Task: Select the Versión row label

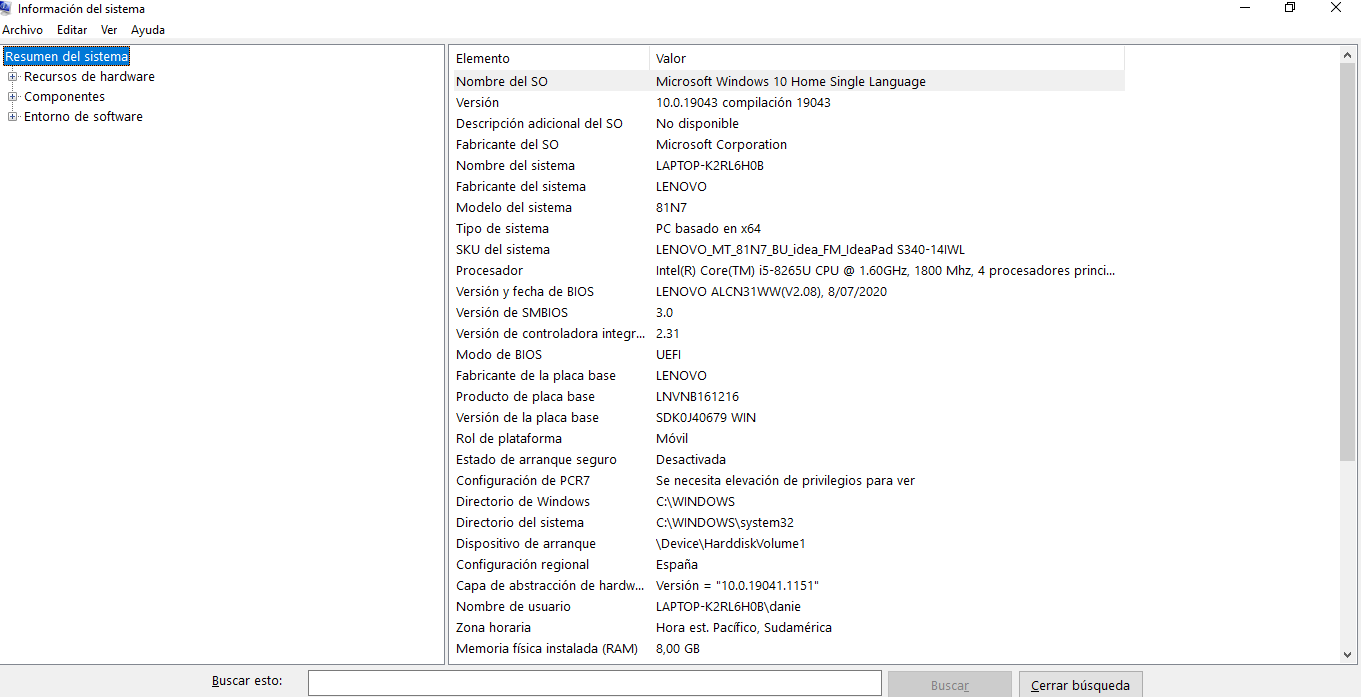Action: coord(477,103)
